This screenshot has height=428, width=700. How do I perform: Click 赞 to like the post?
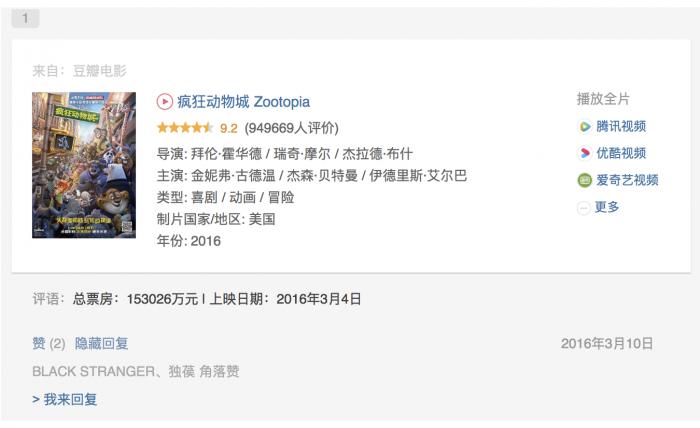[x=39, y=343]
